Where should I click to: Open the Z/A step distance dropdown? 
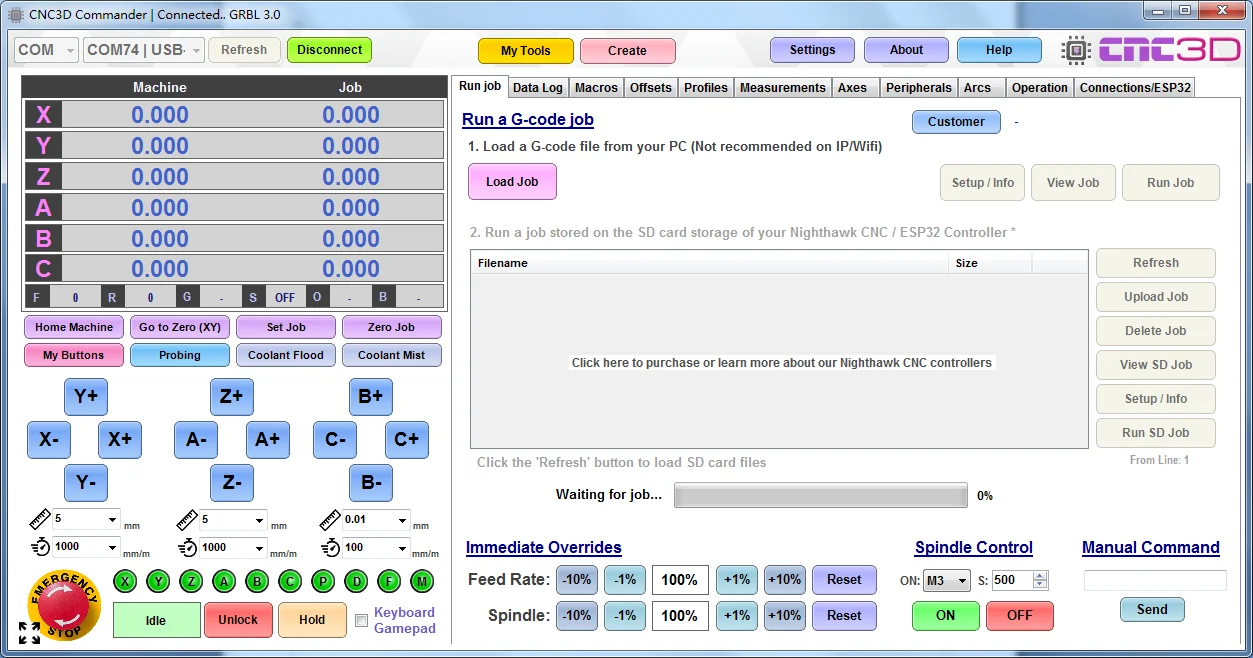[233, 519]
